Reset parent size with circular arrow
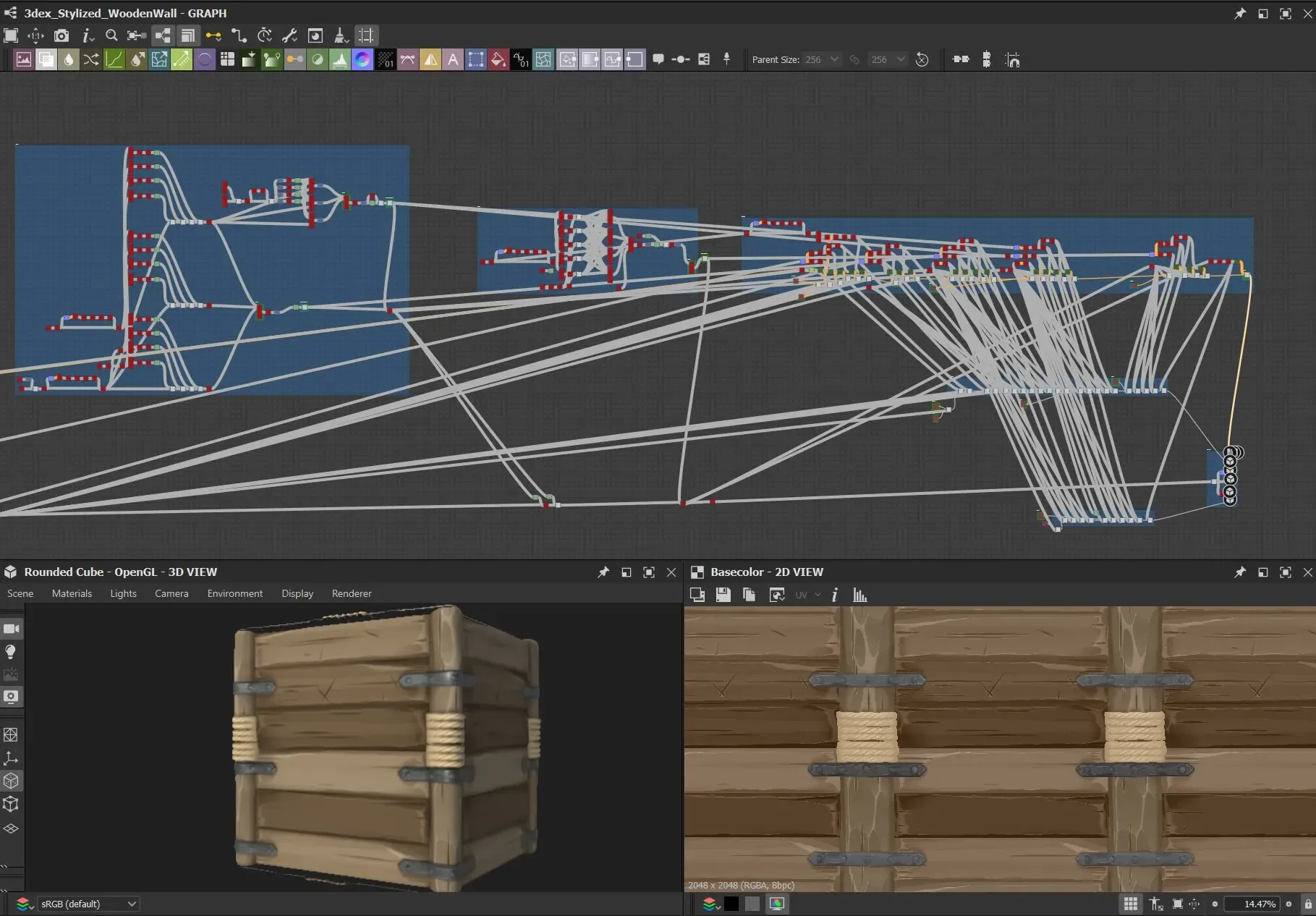The width and height of the screenshot is (1316, 916). pos(922,59)
